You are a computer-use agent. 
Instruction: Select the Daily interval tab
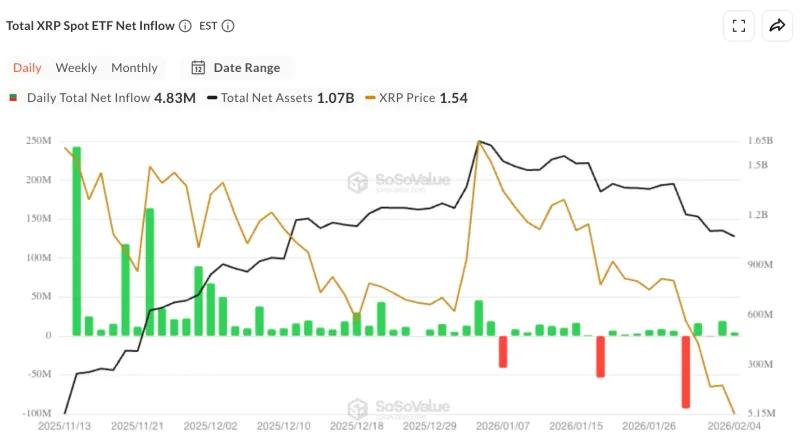[27, 68]
